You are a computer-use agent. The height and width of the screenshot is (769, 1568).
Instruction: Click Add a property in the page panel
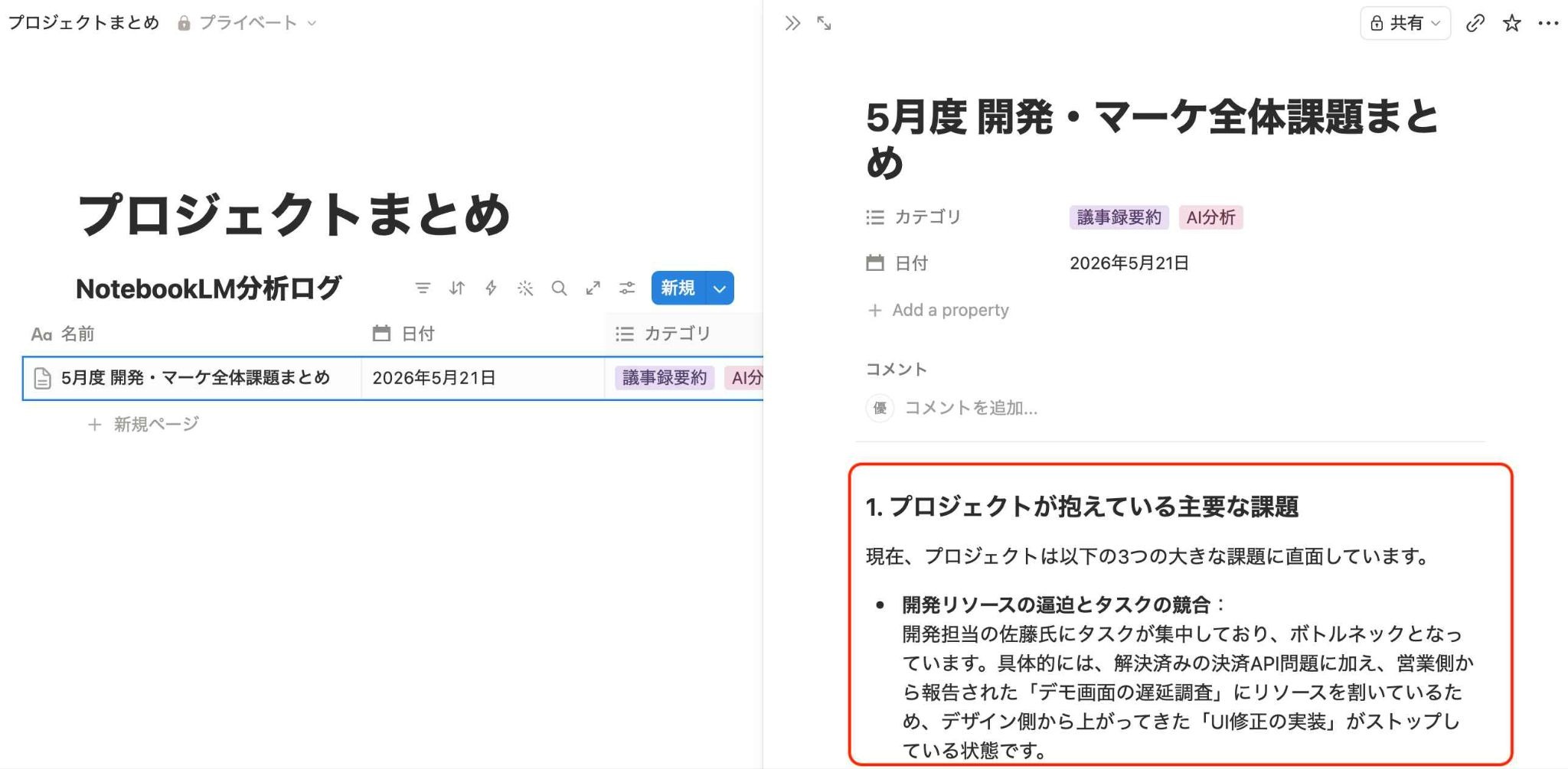pyautogui.click(x=938, y=310)
